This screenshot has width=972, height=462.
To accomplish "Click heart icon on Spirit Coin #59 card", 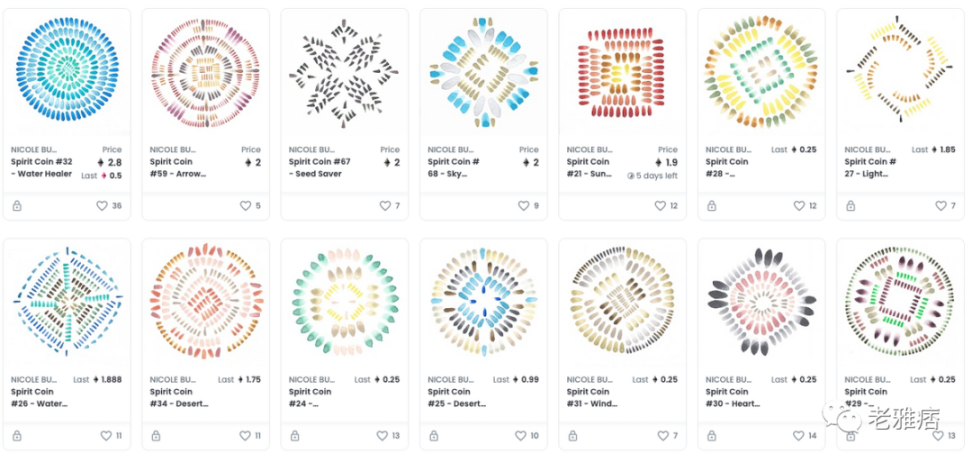I will [242, 206].
